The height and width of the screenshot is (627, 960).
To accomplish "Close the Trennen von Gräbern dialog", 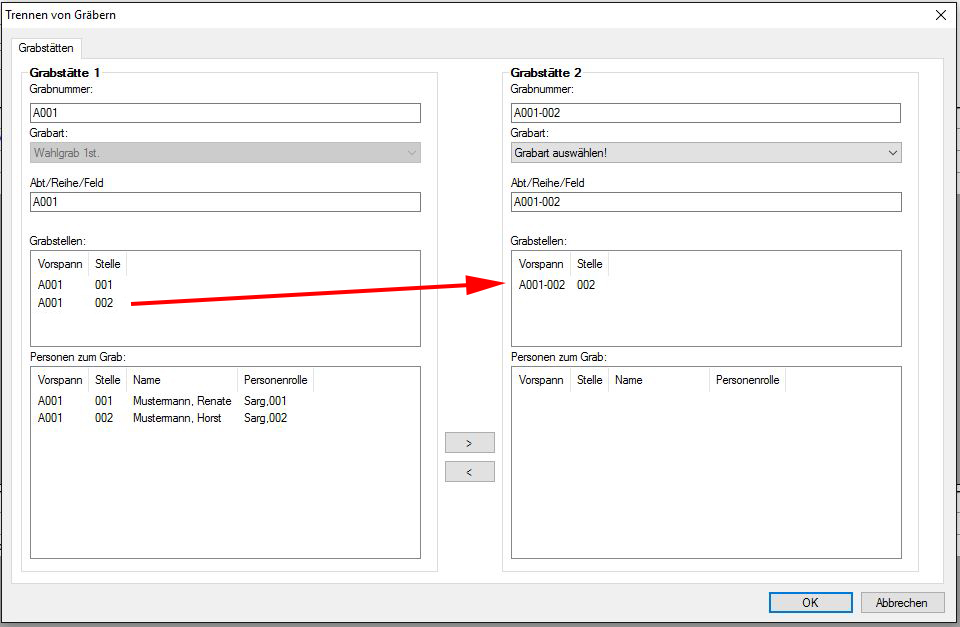I will click(x=940, y=15).
